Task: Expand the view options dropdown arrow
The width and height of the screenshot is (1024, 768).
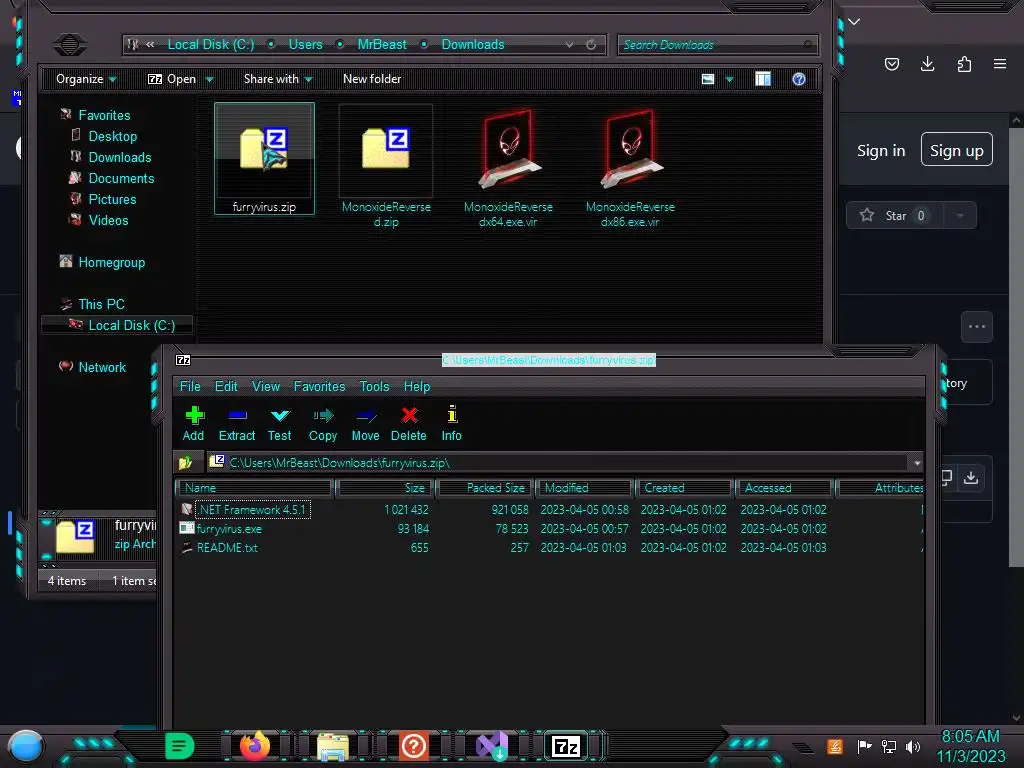Action: 729,80
